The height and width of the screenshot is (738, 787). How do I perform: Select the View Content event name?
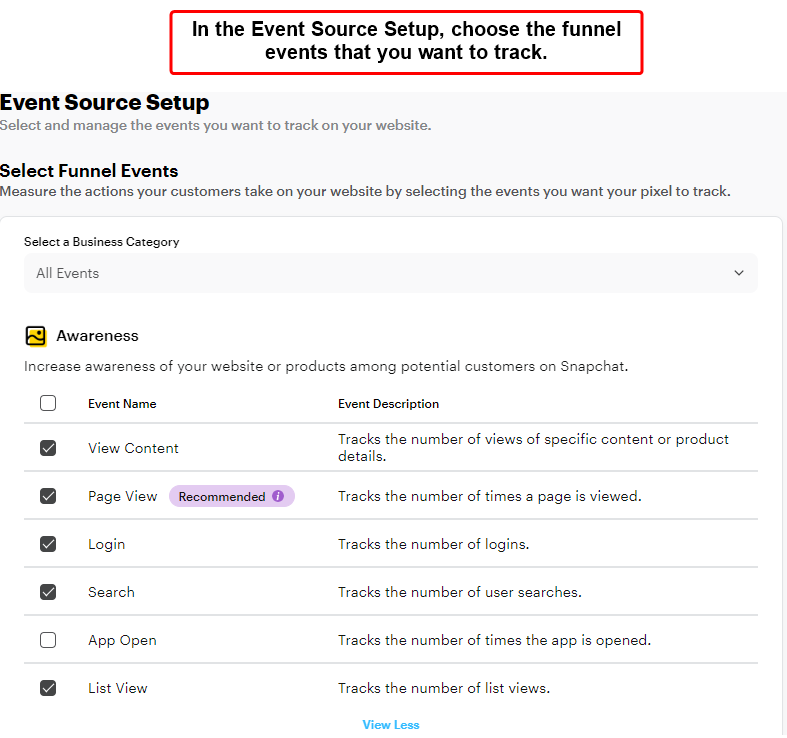[133, 448]
